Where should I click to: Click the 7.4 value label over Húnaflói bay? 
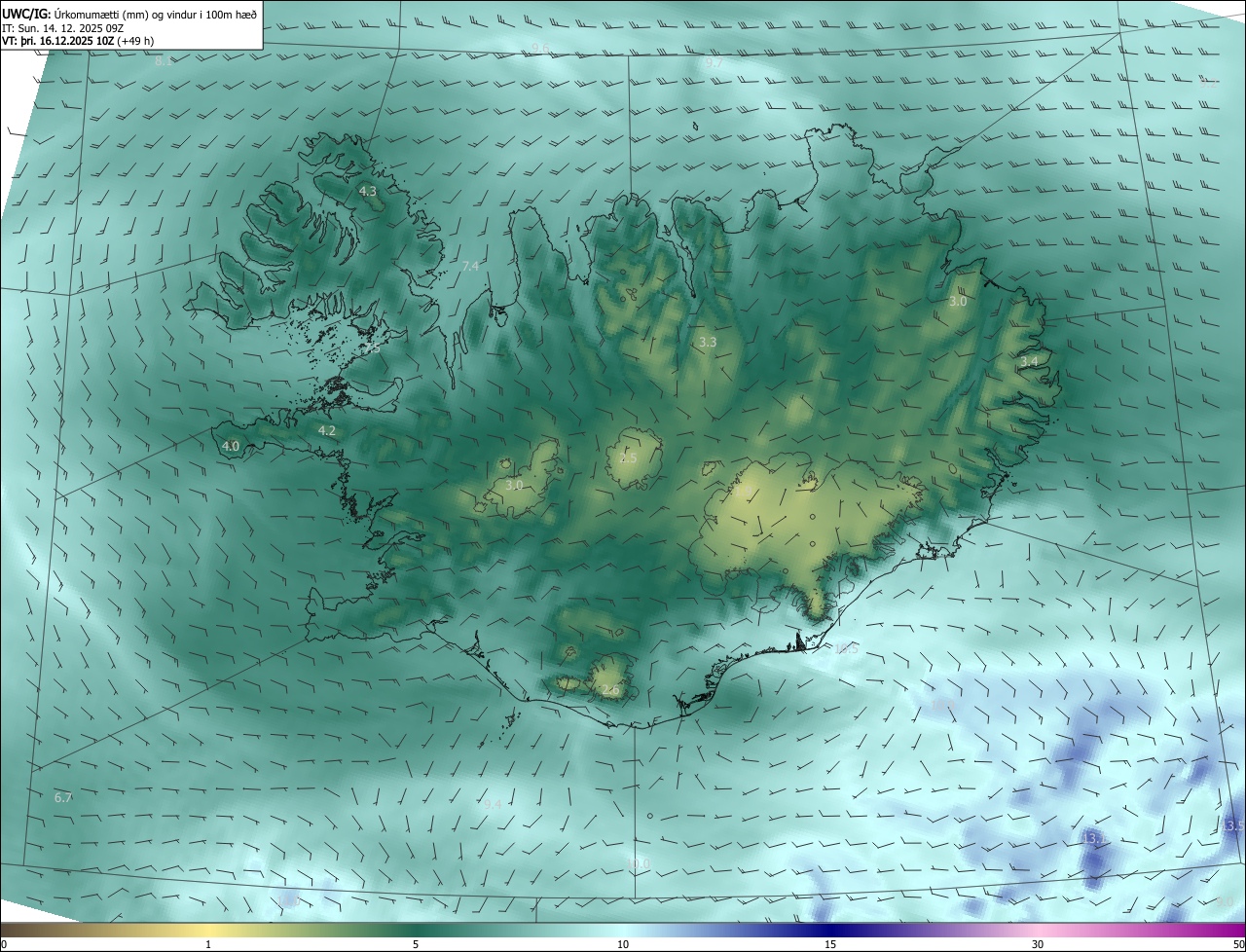pyautogui.click(x=471, y=266)
